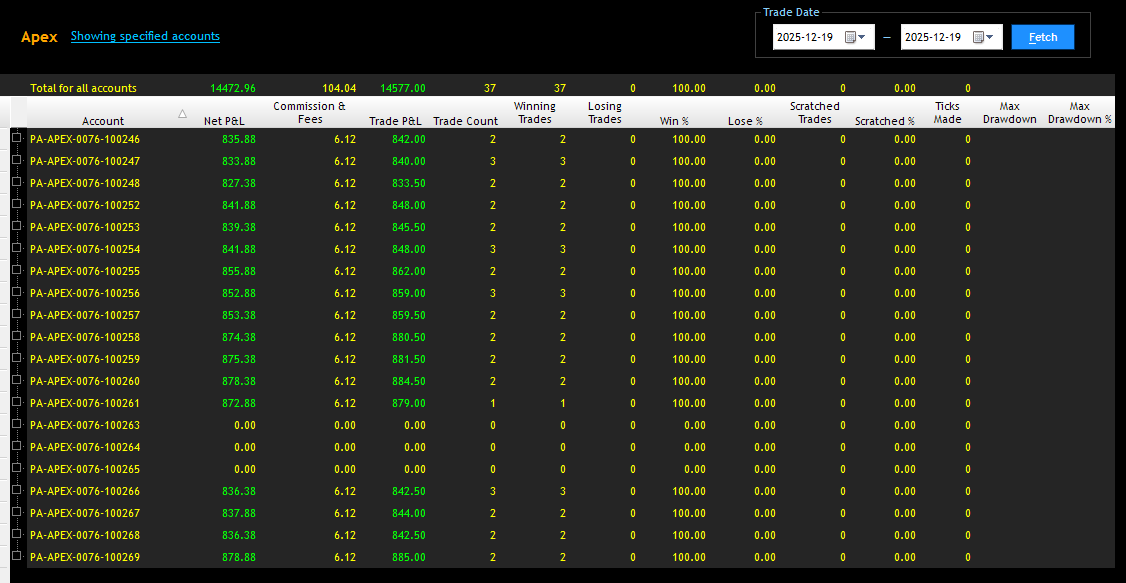Sort by the Scratched % column header
Image resolution: width=1126 pixels, height=583 pixels.
885,121
